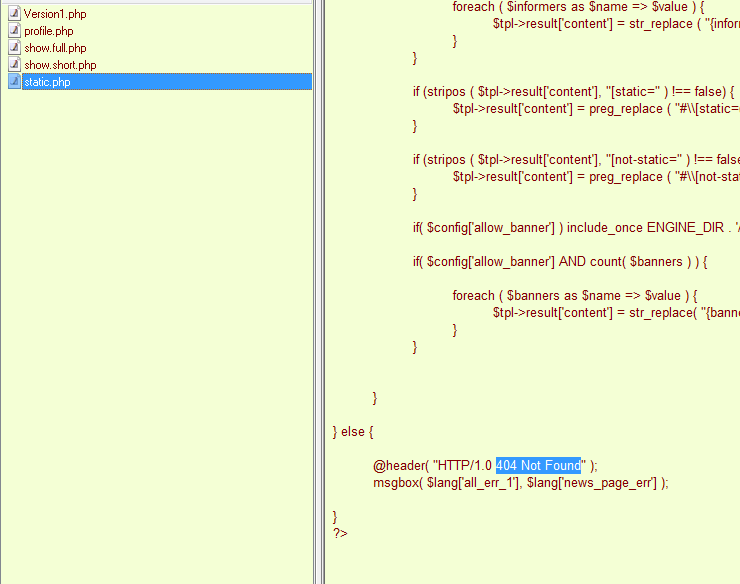Click the profile.php file icon

coord(14,31)
